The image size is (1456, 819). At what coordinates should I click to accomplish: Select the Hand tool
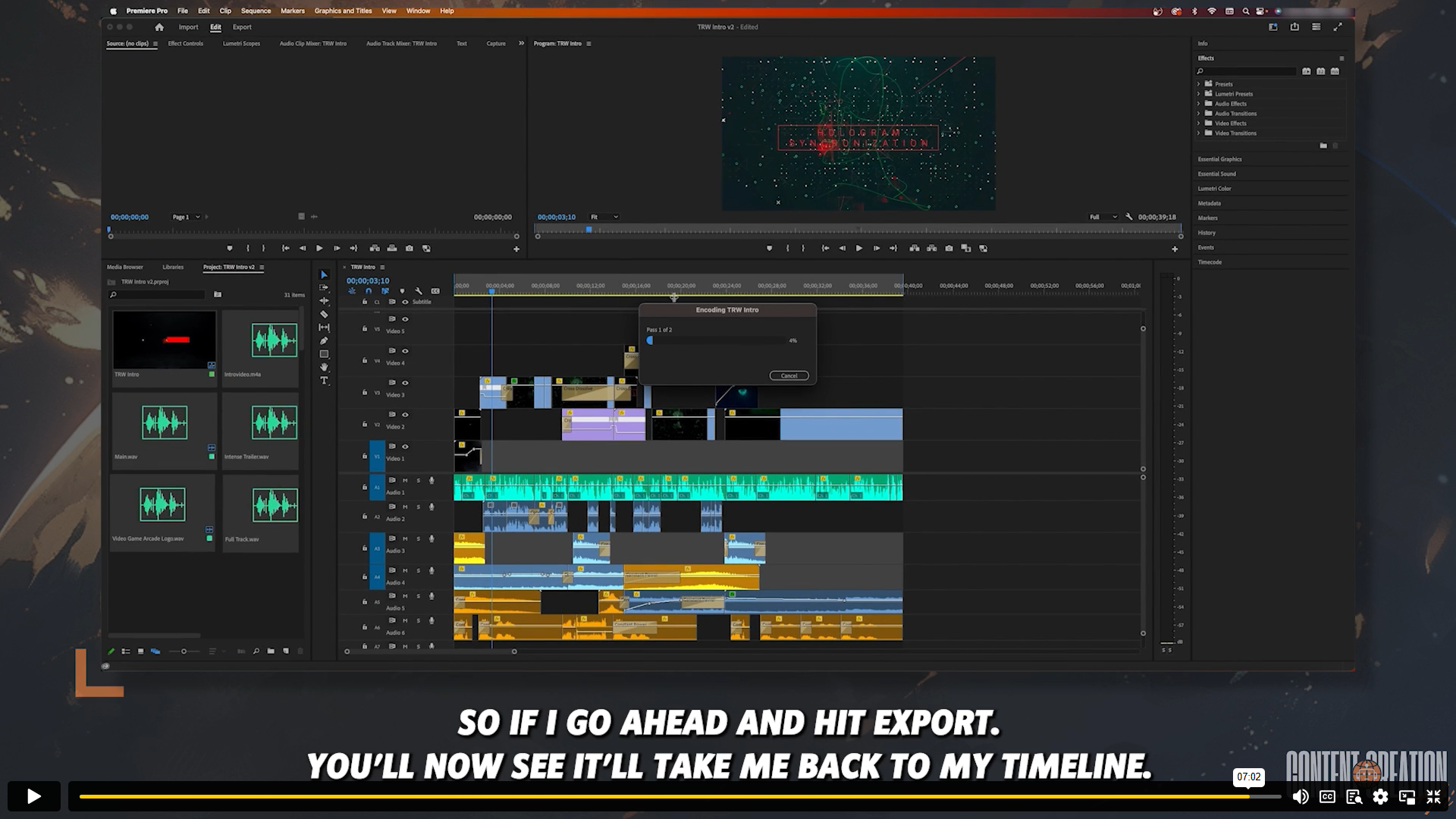click(324, 367)
